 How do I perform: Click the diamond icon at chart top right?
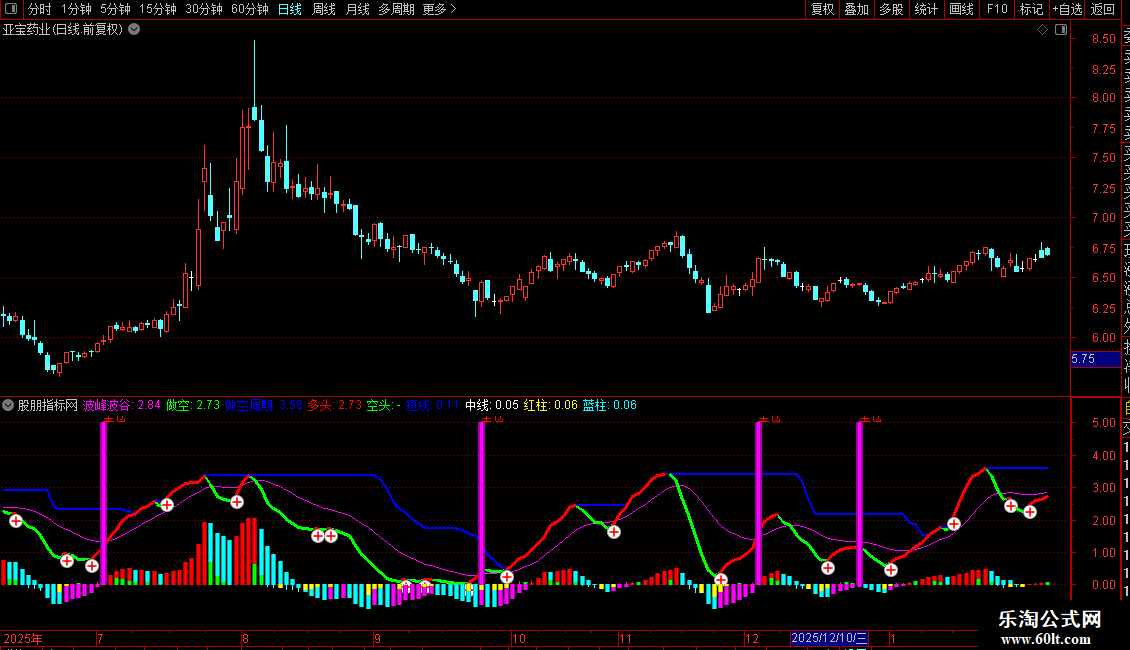click(1043, 30)
